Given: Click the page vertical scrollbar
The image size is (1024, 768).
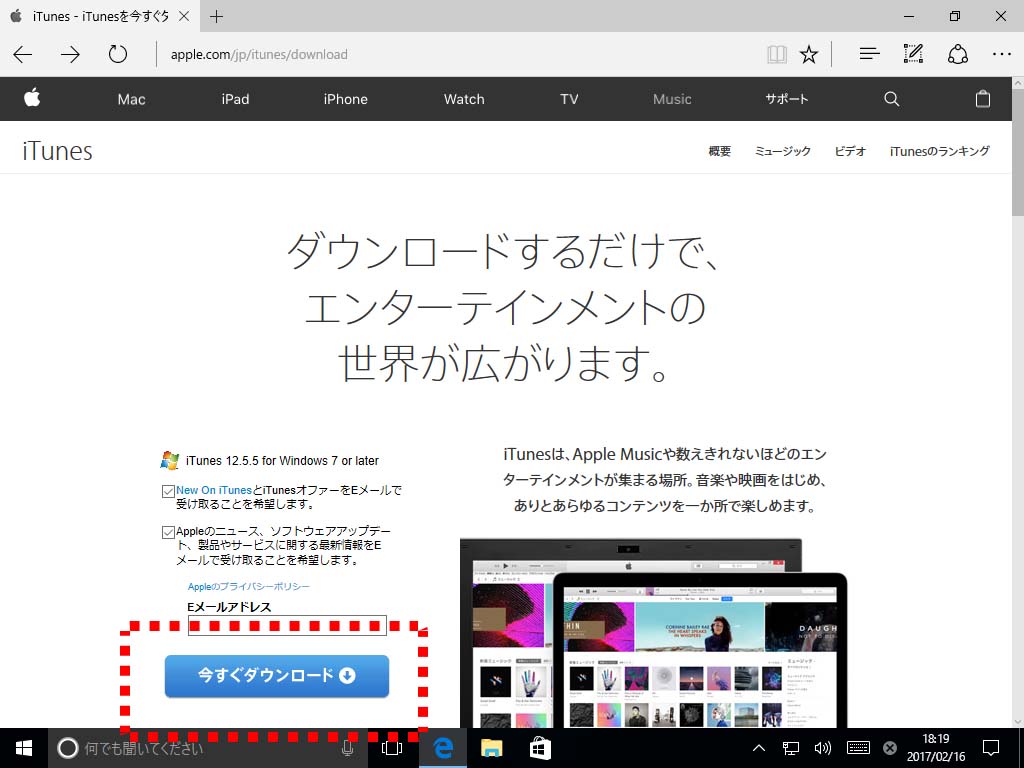Looking at the screenshot, I should (x=1017, y=400).
